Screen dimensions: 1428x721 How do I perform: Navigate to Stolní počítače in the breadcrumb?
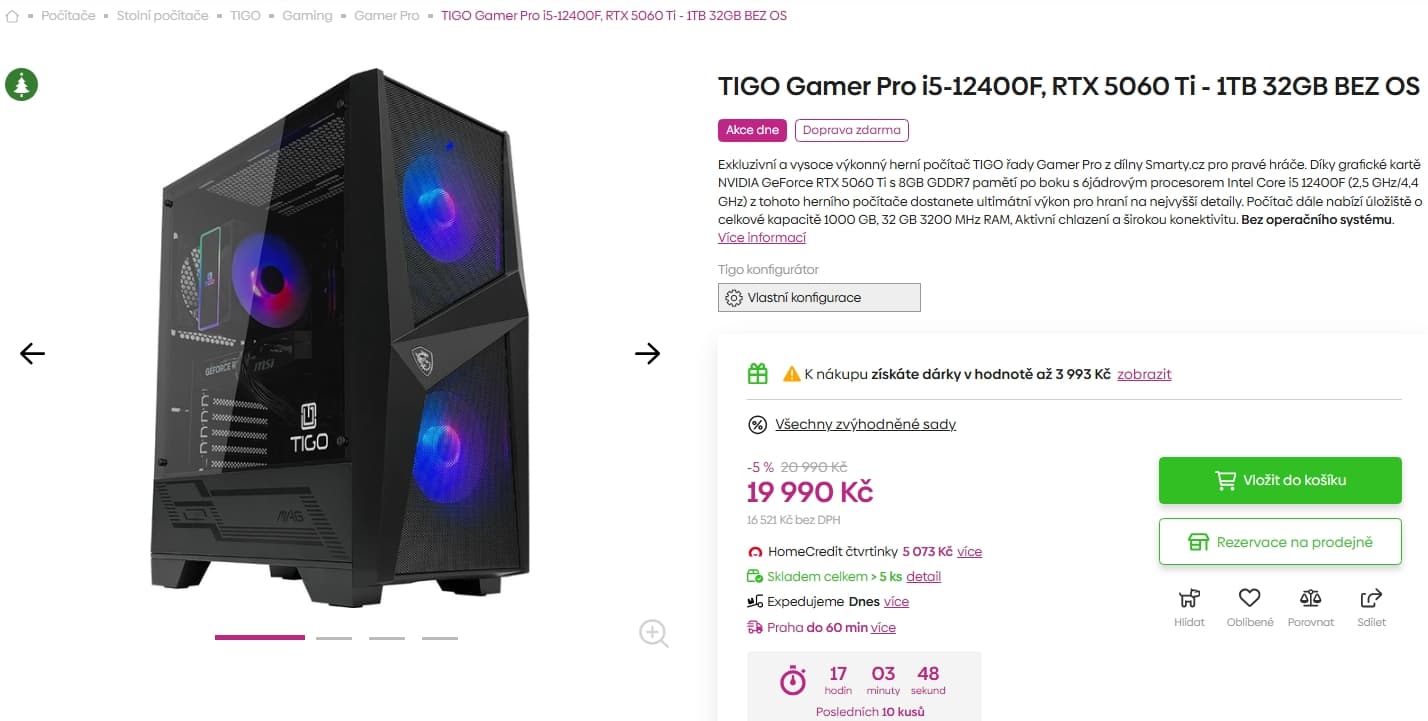159,15
